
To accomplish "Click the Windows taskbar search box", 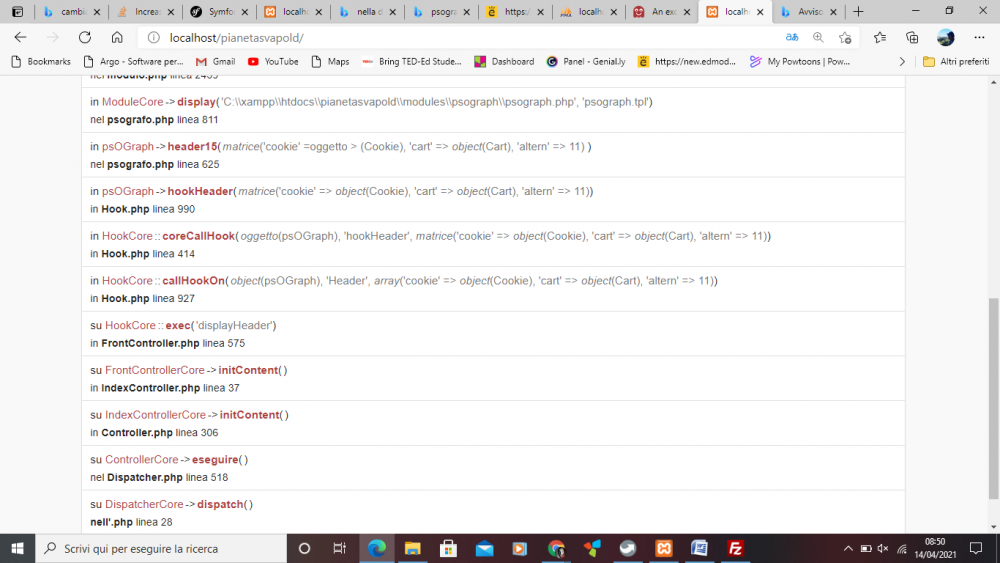I will coord(161,548).
